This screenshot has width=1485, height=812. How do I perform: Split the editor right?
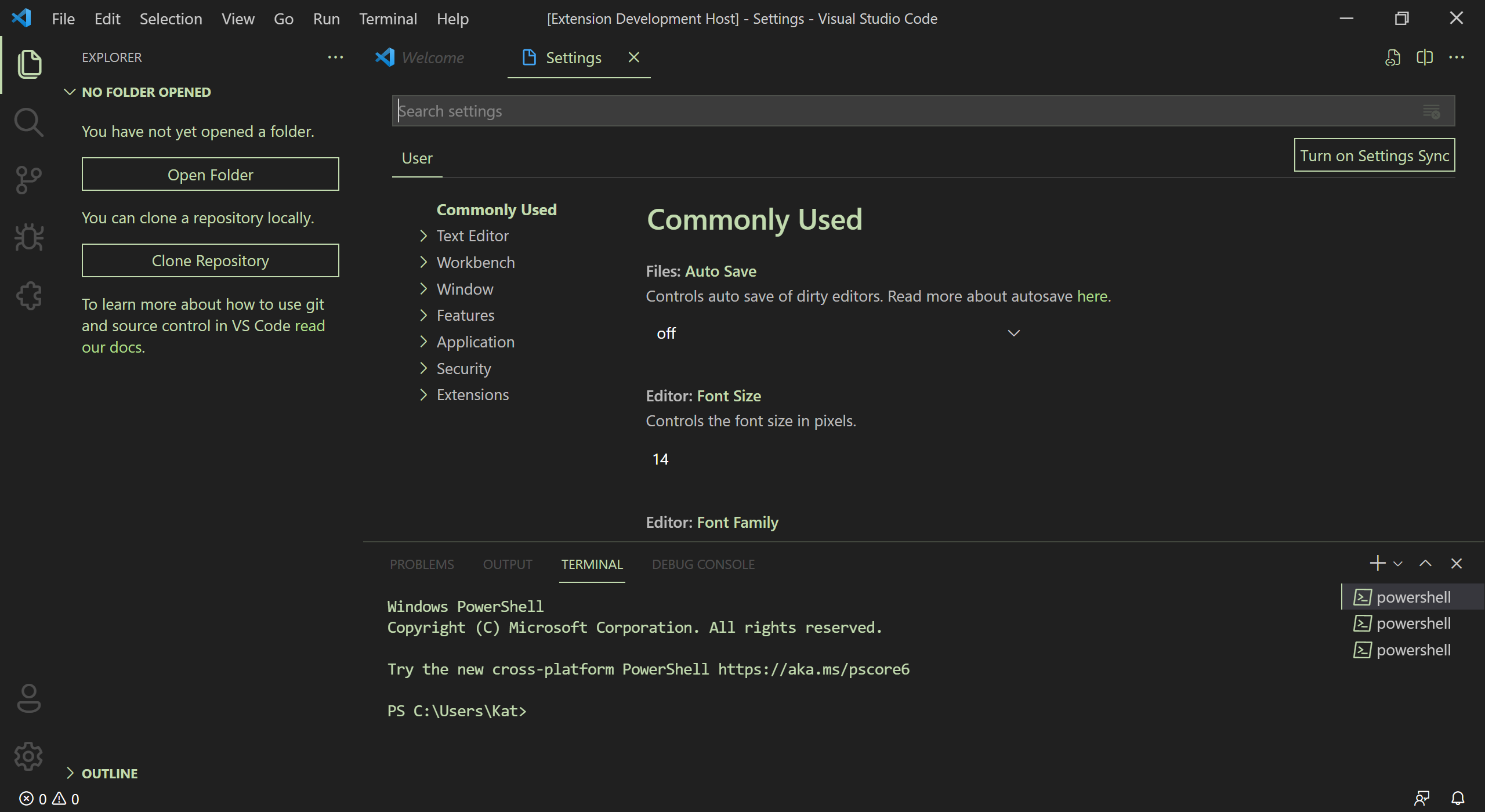coord(1424,57)
